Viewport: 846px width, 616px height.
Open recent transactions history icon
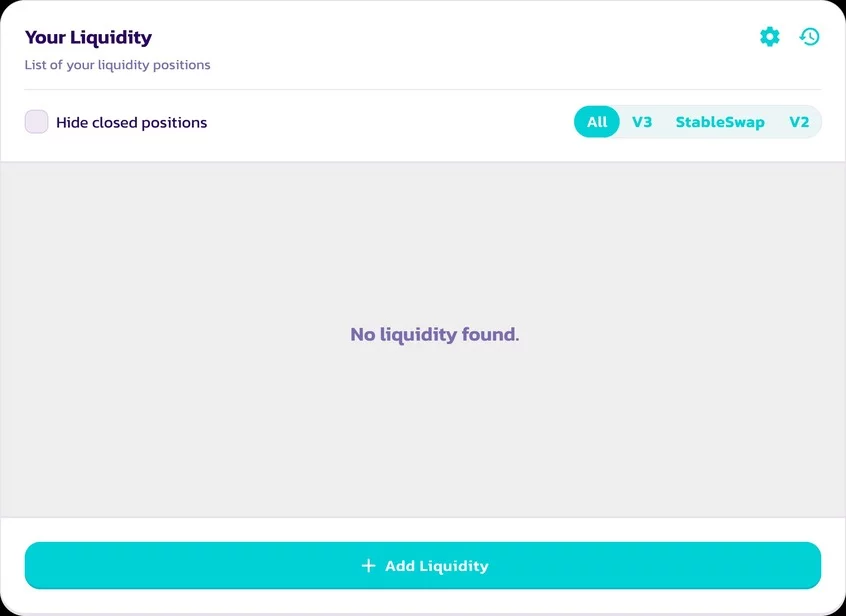click(809, 37)
